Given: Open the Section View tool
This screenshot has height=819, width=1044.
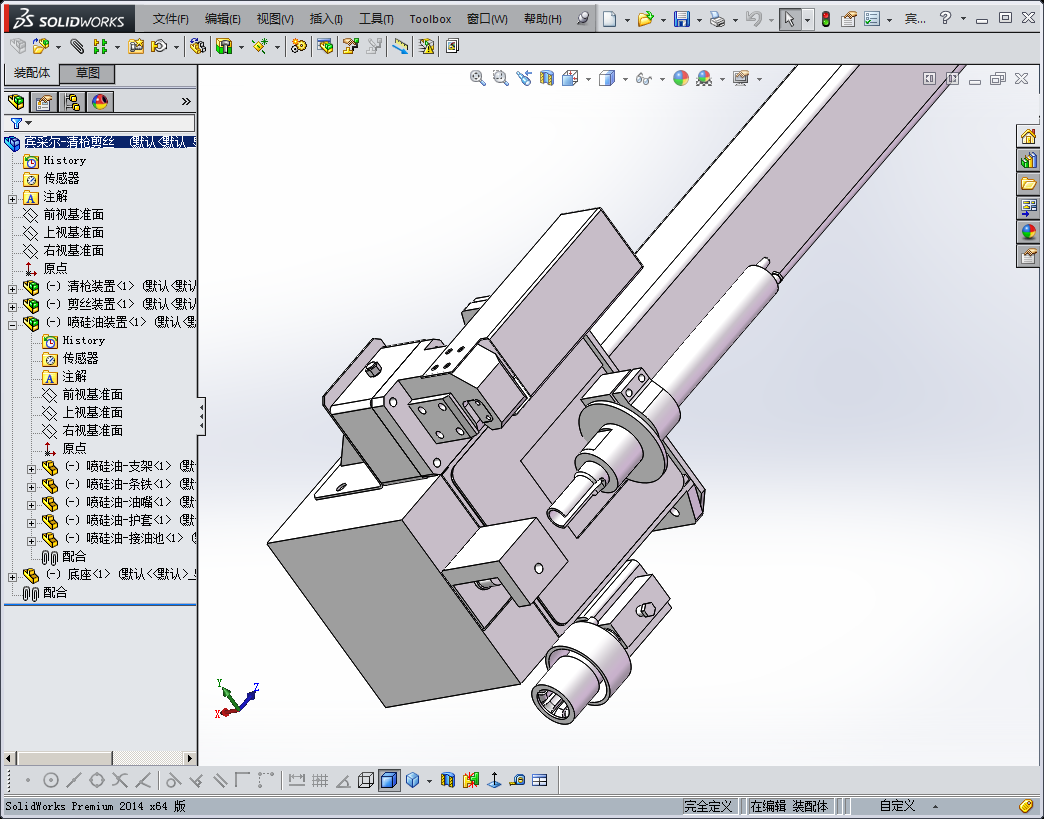Looking at the screenshot, I should coord(547,79).
